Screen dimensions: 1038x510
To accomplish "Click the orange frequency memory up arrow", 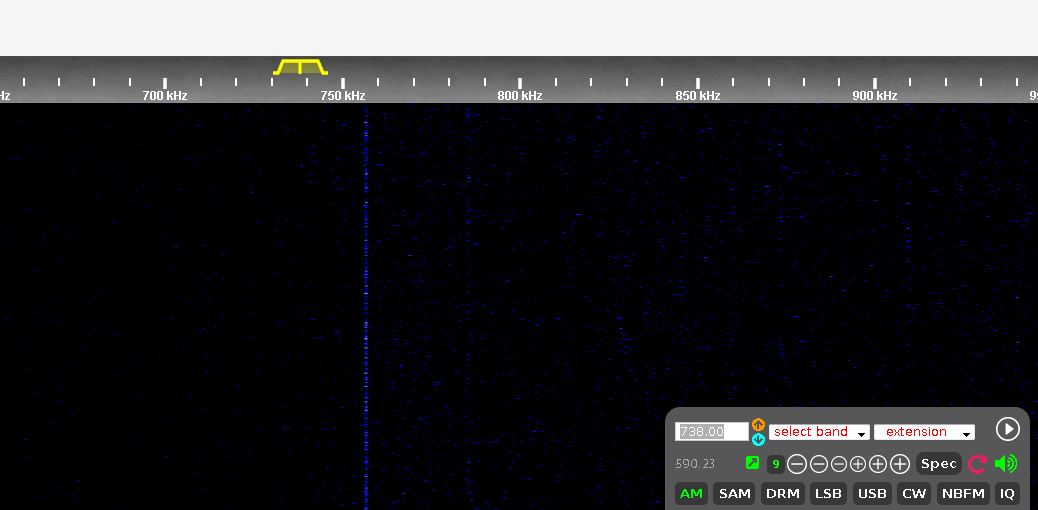I will point(758,425).
